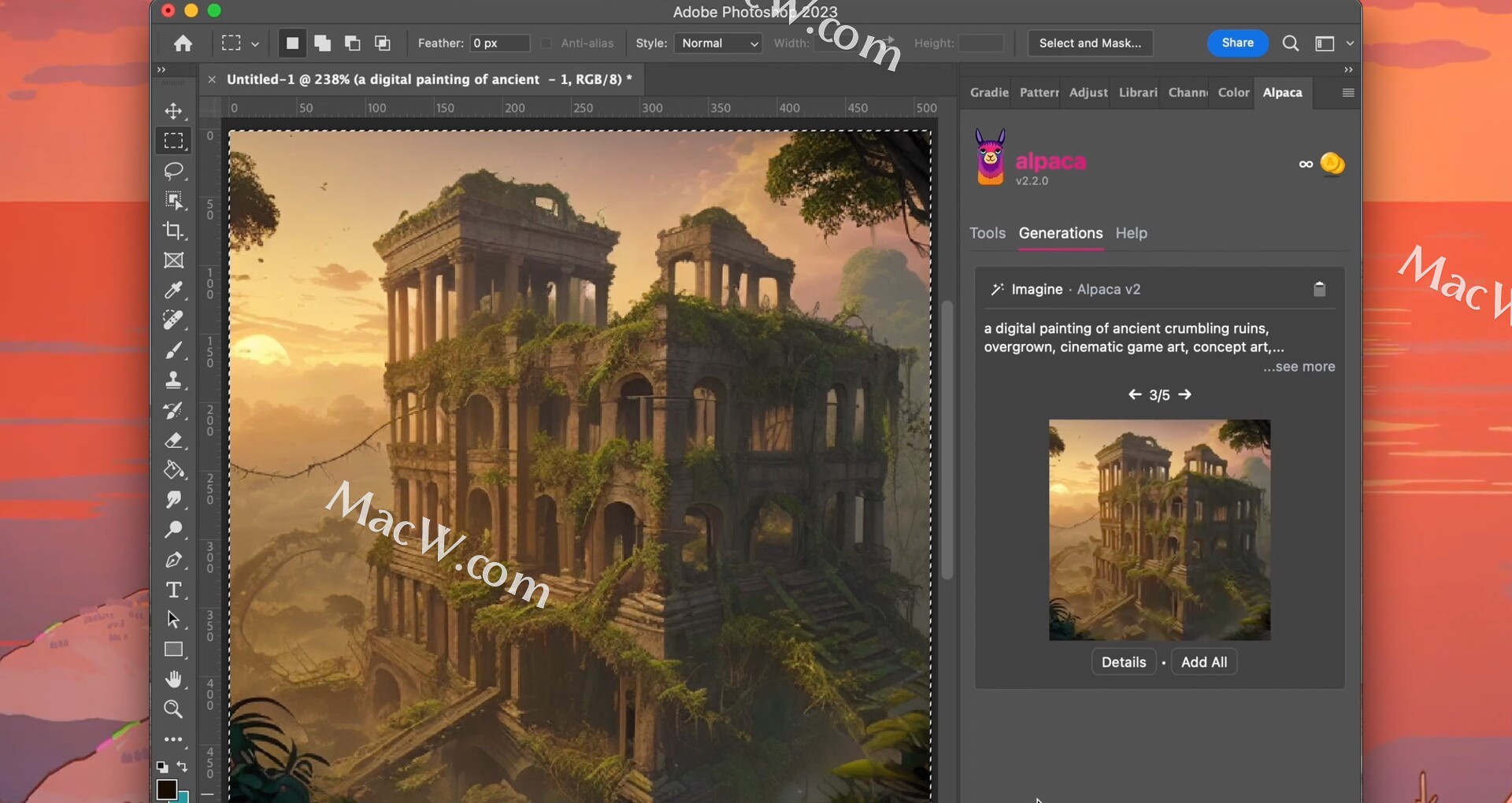Show next generation with right arrow
Viewport: 1512px width, 803px height.
click(1184, 394)
